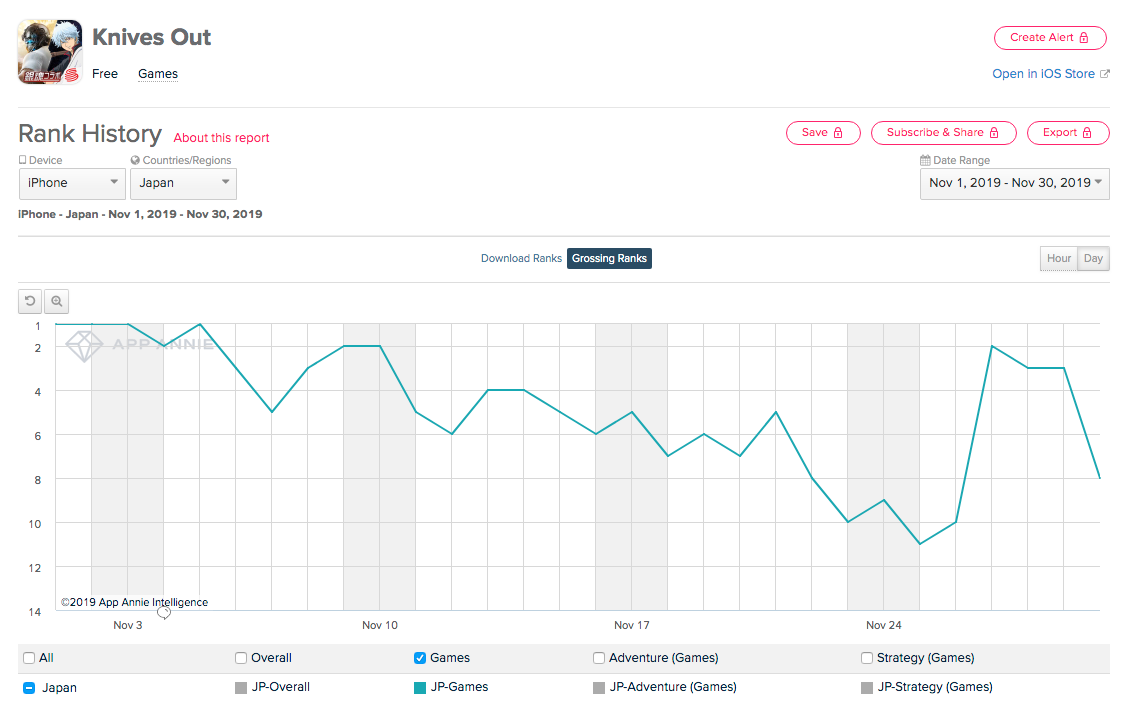This screenshot has height=728, width=1126.
Task: Click the Nov 3 date label on axis
Action: point(128,625)
